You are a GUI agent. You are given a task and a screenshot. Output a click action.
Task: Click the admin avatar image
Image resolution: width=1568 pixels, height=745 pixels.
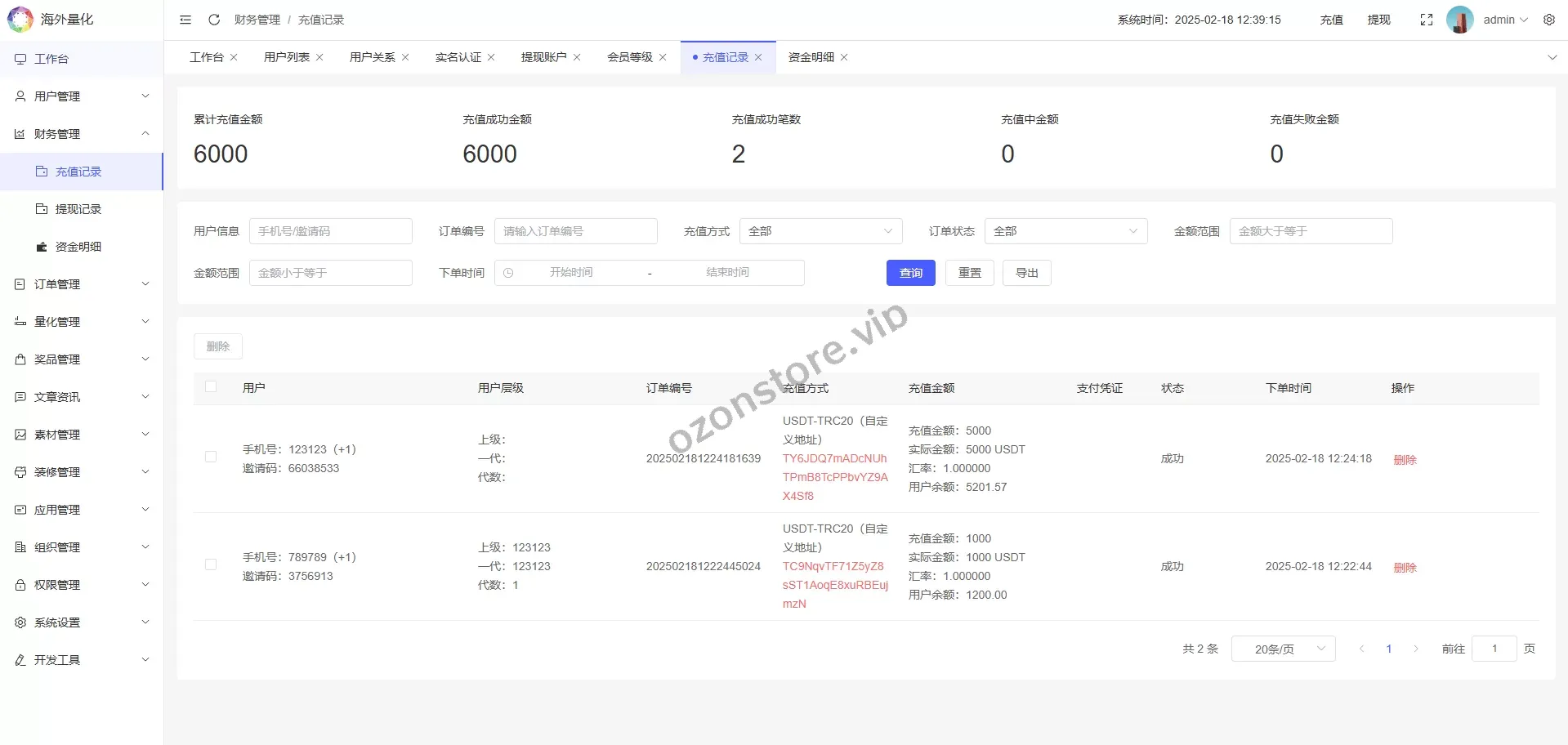tap(1459, 20)
